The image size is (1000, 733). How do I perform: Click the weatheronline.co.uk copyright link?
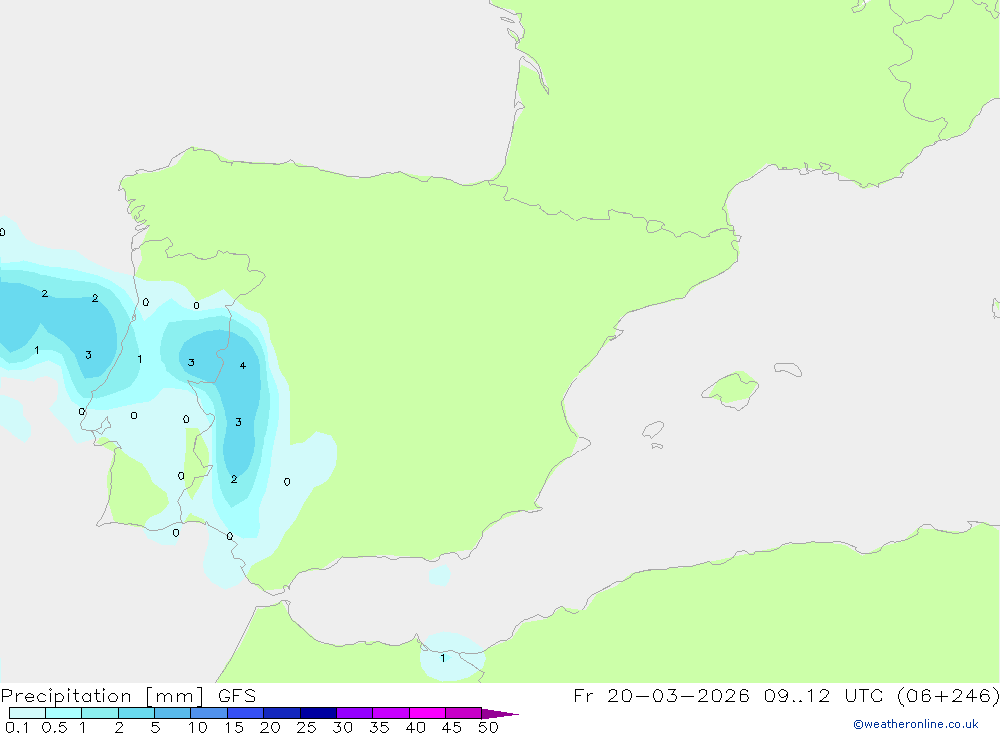tap(916, 724)
